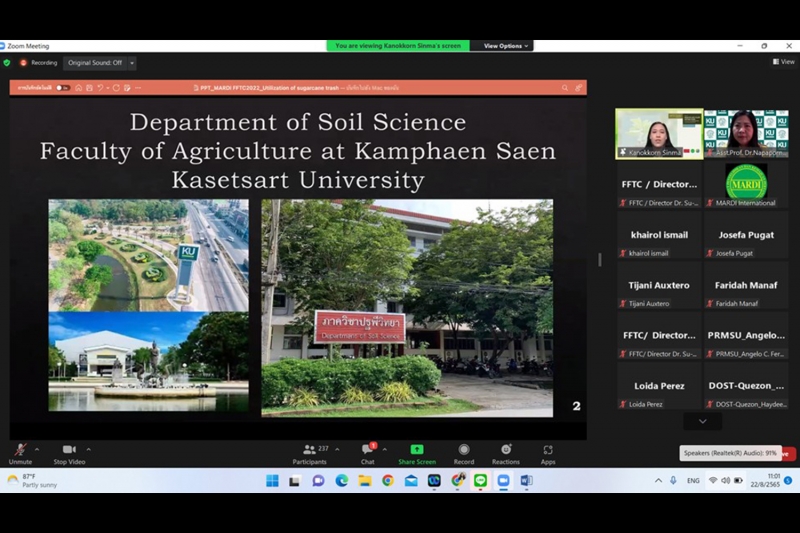
Task: Toggle Original Sound: Off button
Action: tap(95, 63)
